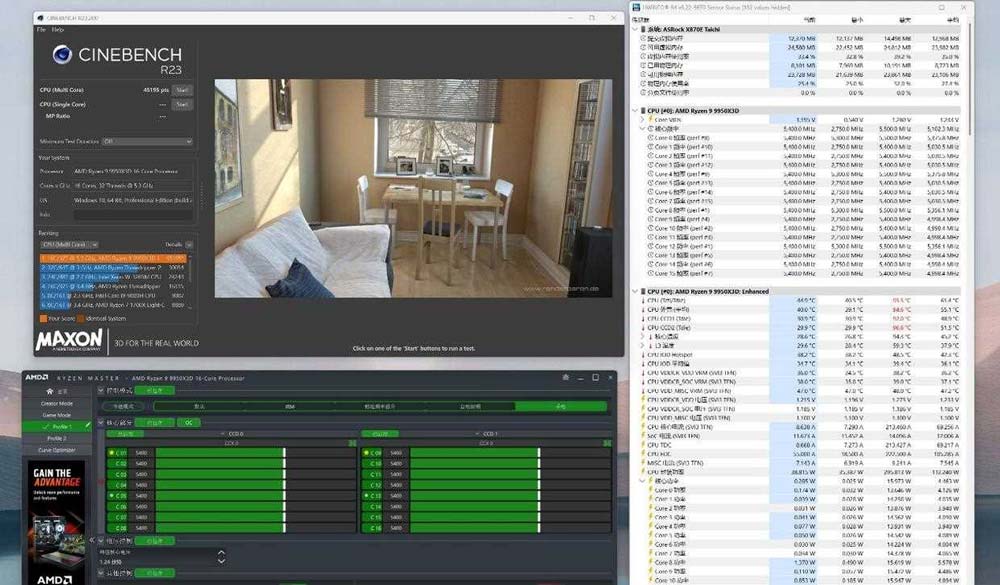Click the AMD logo in Ryzen Master title bar
Viewport: 1000px width, 585px height.
(37, 378)
